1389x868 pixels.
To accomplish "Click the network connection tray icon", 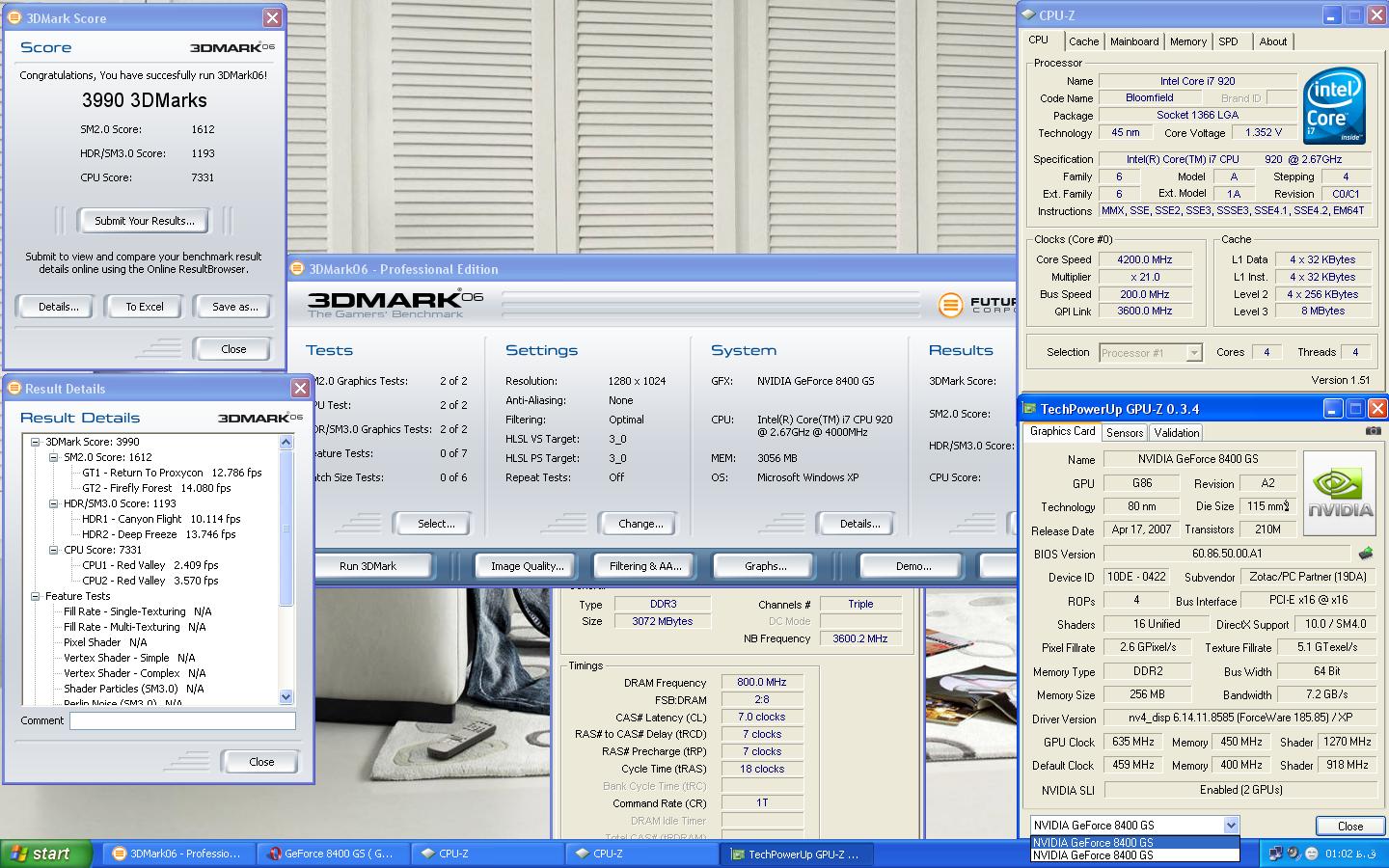I will pos(1275,853).
